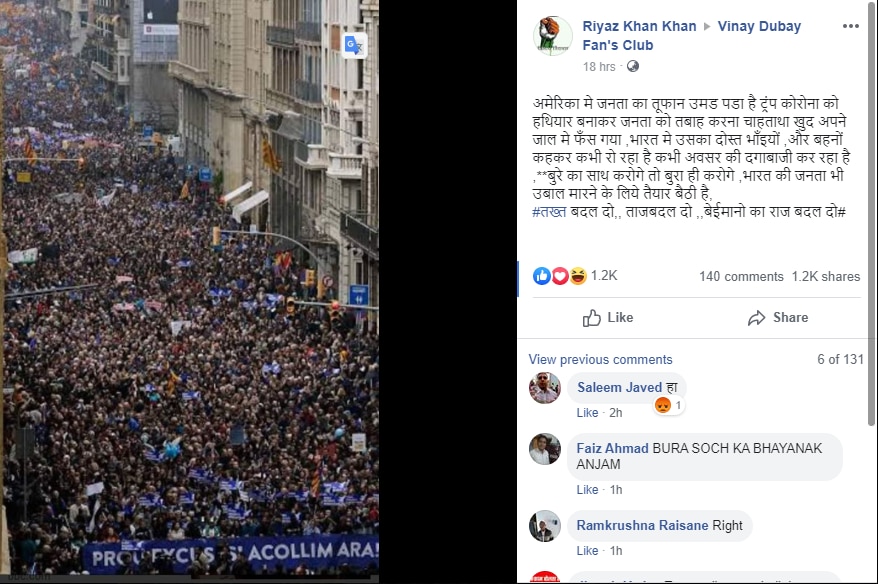Open Riyaz Khan Khan profile link
Image resolution: width=878 pixels, height=584 pixels.
point(639,26)
